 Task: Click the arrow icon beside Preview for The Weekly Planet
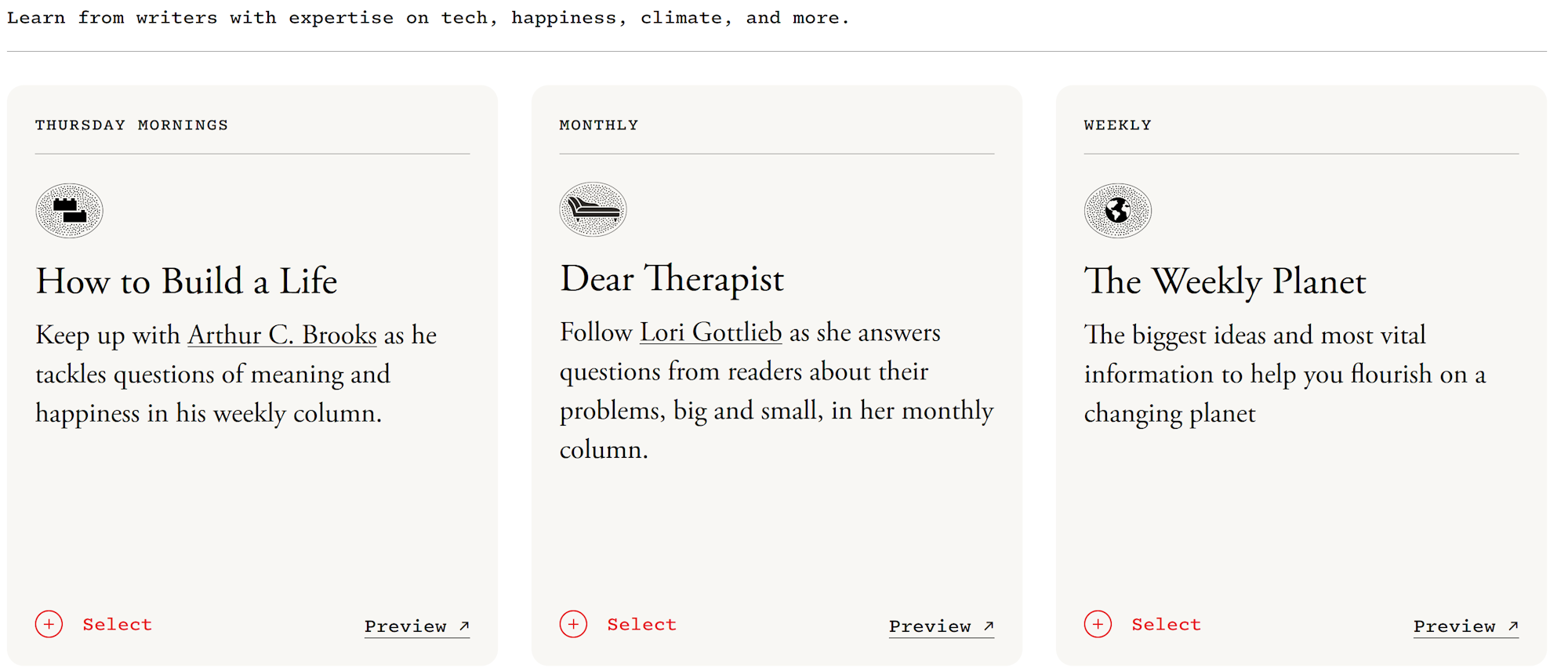point(1513,626)
